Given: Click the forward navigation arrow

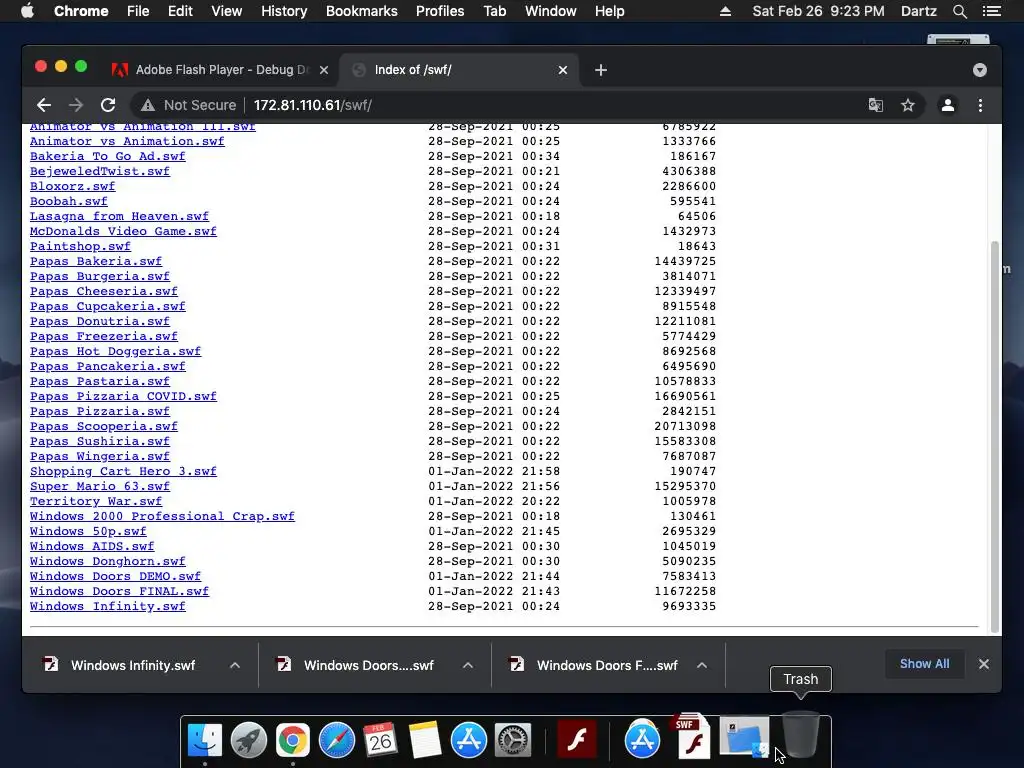Looking at the screenshot, I should tap(76, 105).
